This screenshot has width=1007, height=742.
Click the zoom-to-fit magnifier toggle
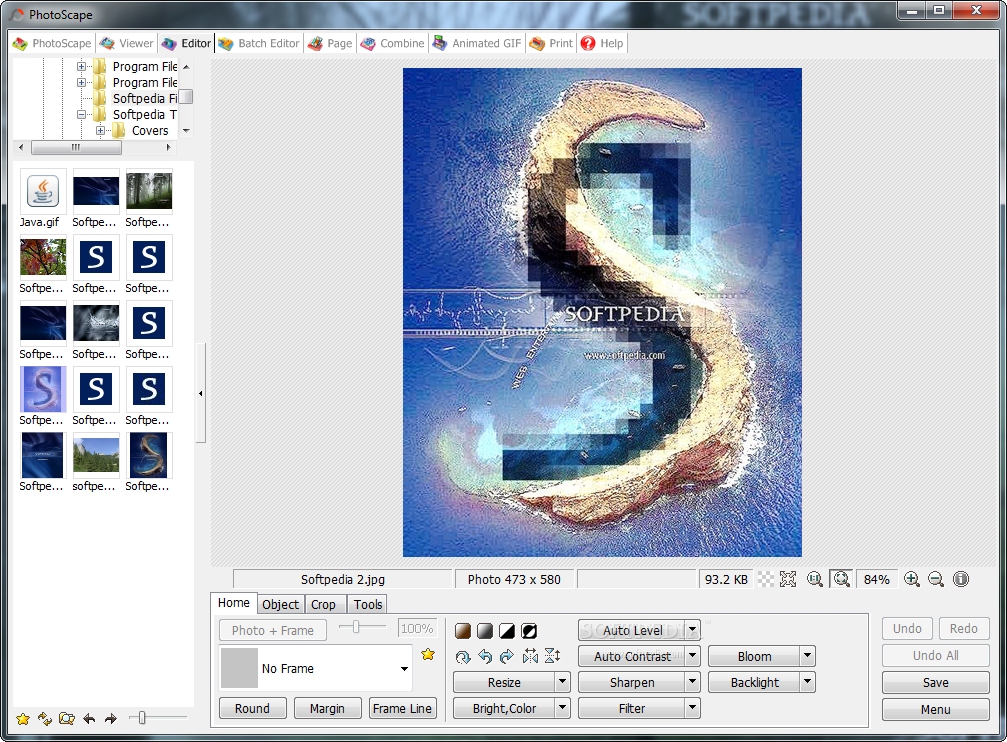click(x=841, y=579)
